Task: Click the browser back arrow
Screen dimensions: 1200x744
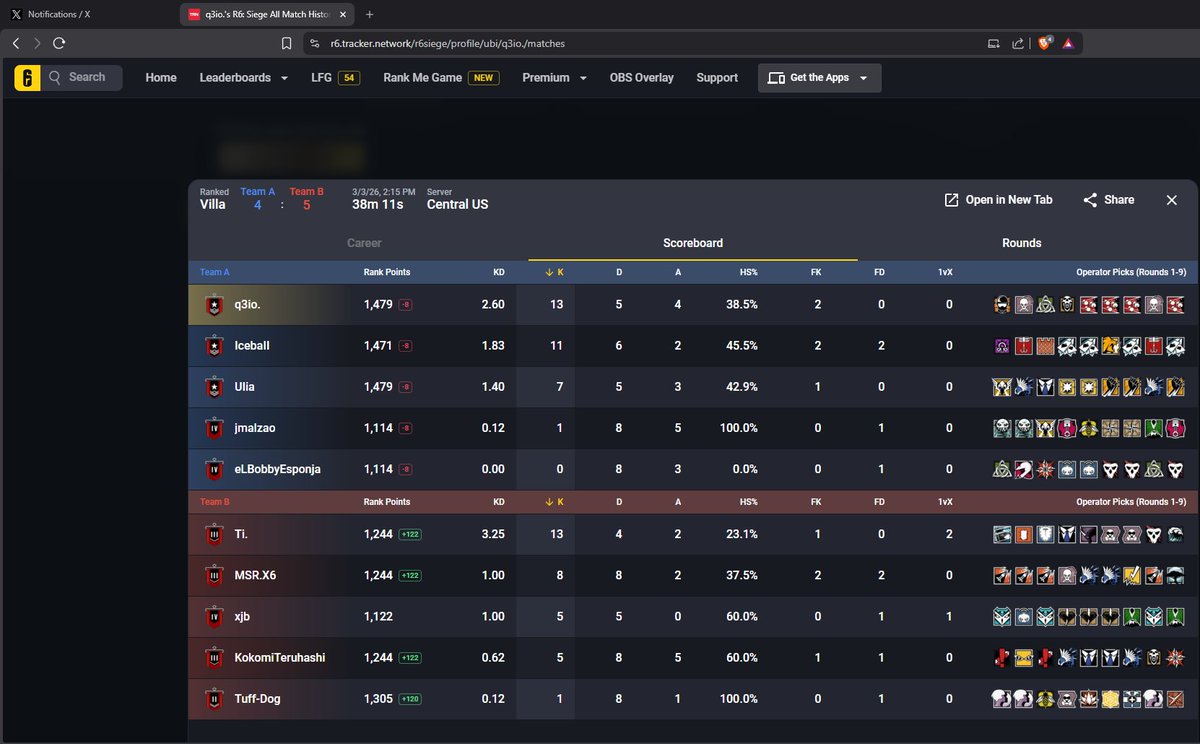Action: click(x=15, y=43)
